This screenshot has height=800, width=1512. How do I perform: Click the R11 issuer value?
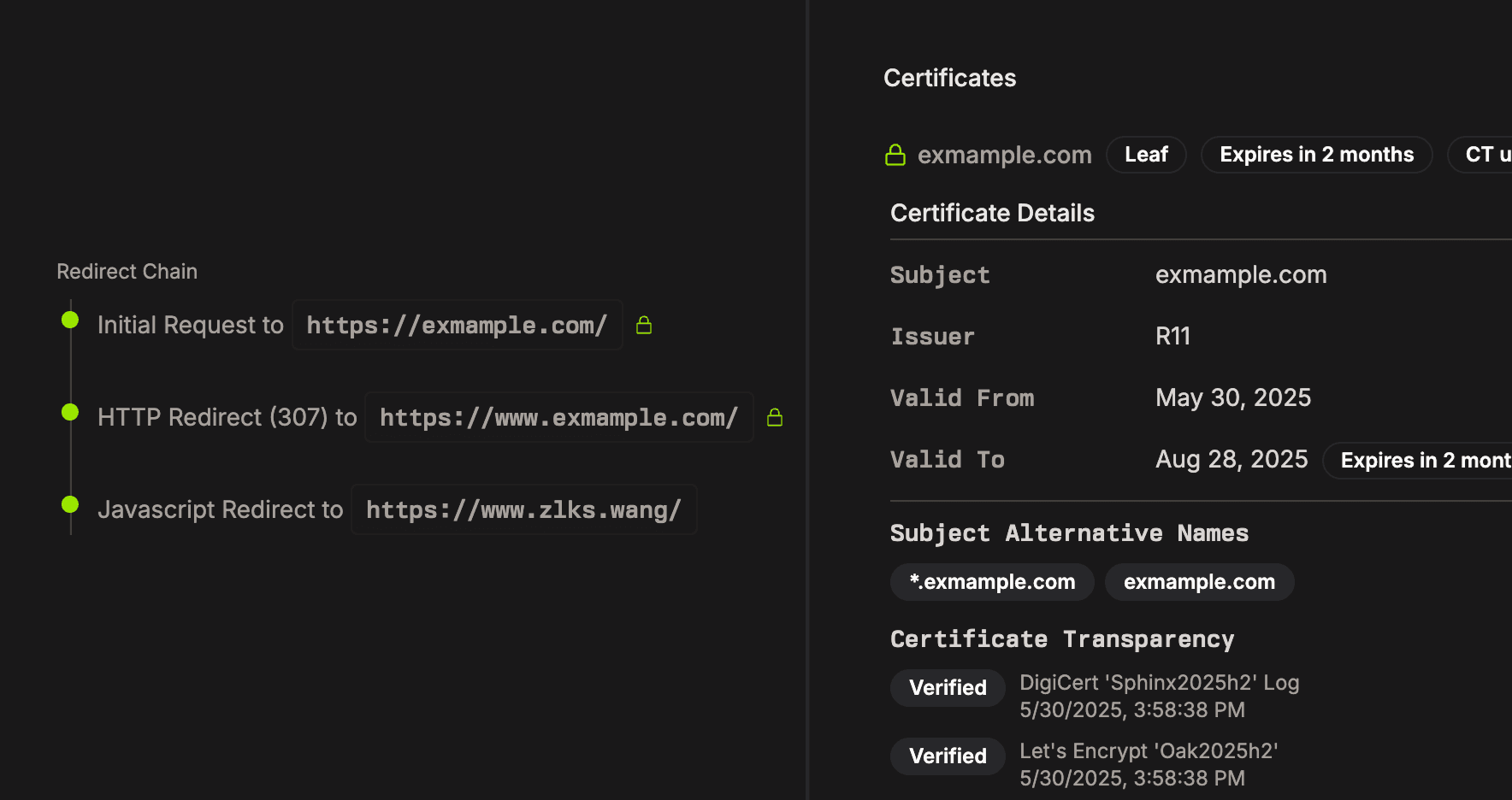[x=1172, y=337]
